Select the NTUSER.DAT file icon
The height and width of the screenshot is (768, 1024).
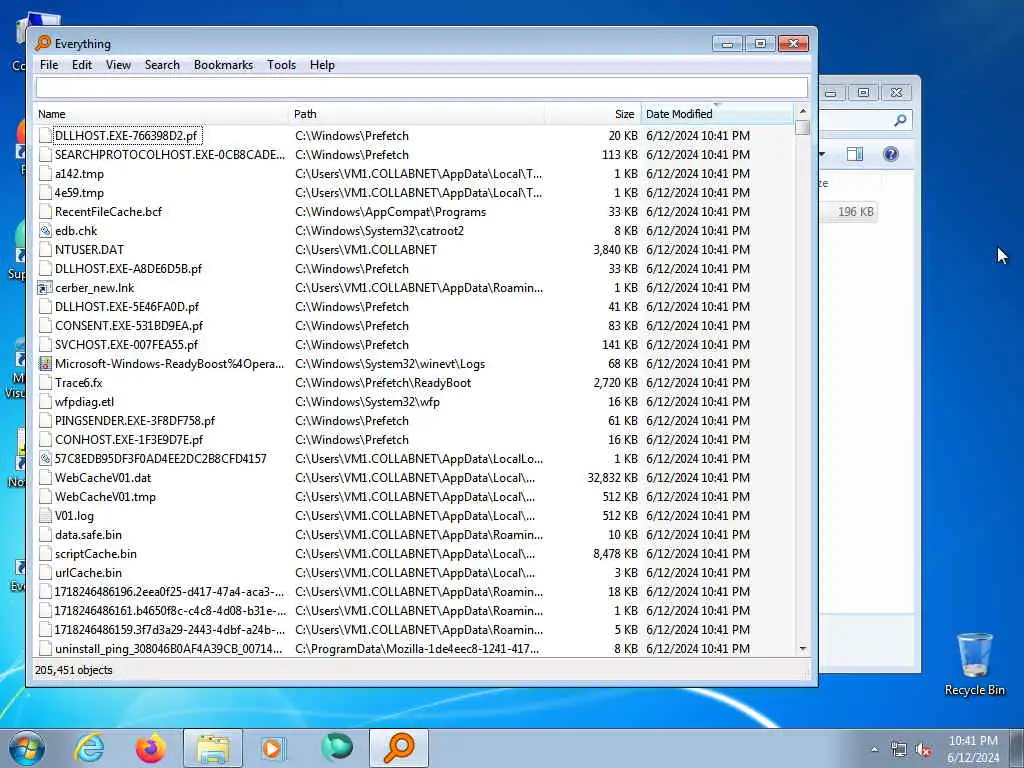pos(45,249)
